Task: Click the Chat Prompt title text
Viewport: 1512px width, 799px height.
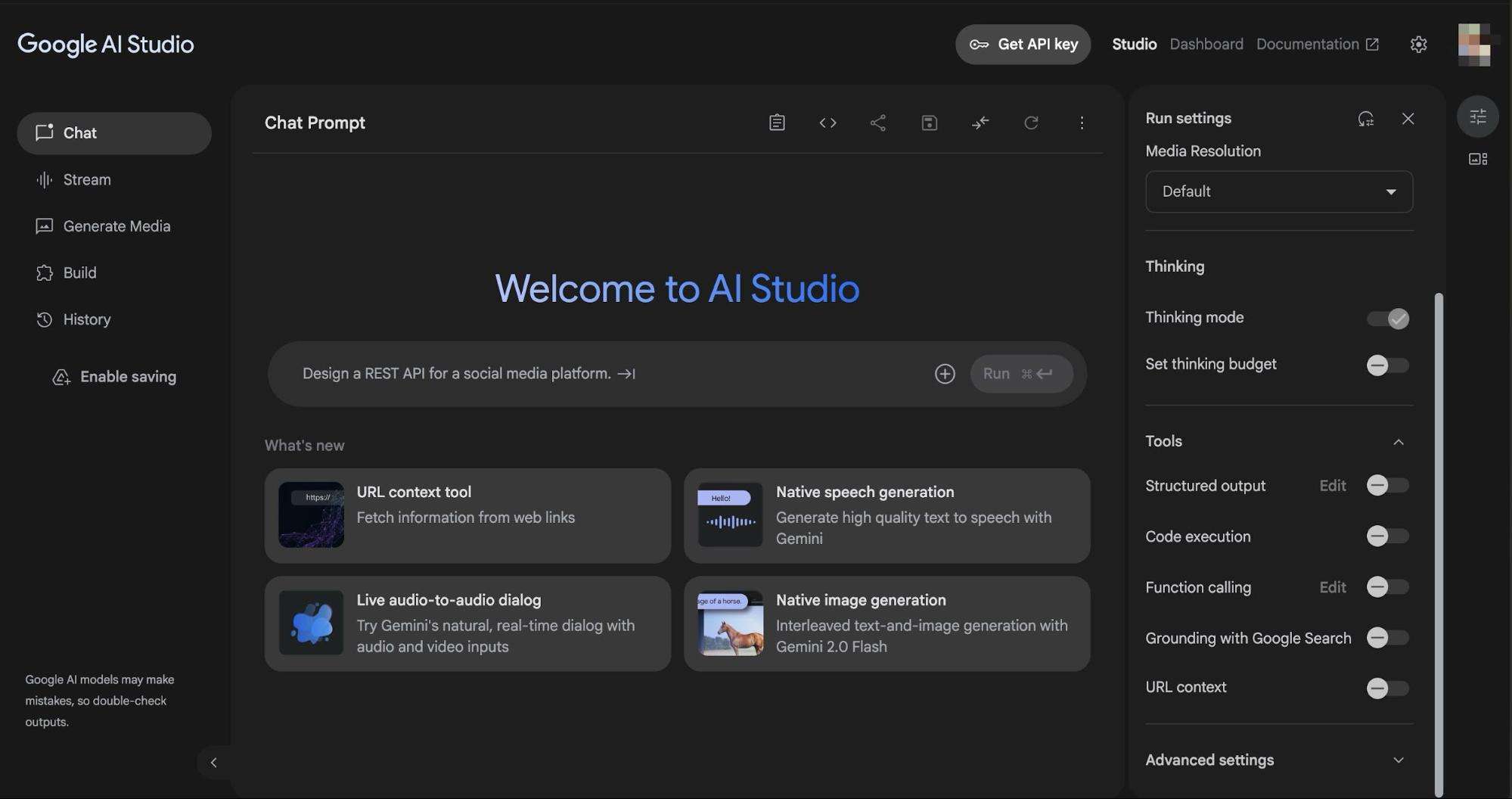Action: [315, 123]
